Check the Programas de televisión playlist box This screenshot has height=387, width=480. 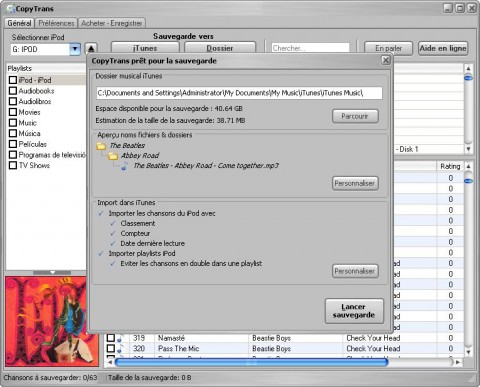13,155
